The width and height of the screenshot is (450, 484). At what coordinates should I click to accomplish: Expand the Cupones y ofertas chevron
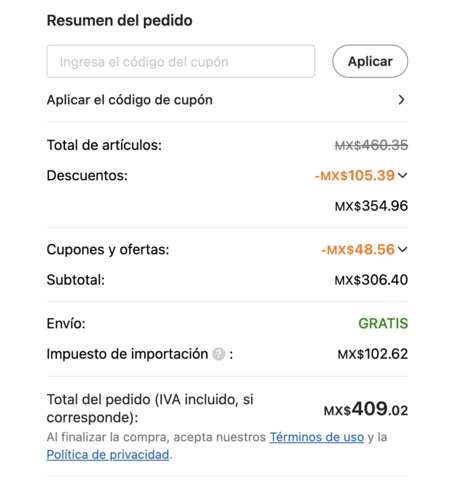point(403,249)
